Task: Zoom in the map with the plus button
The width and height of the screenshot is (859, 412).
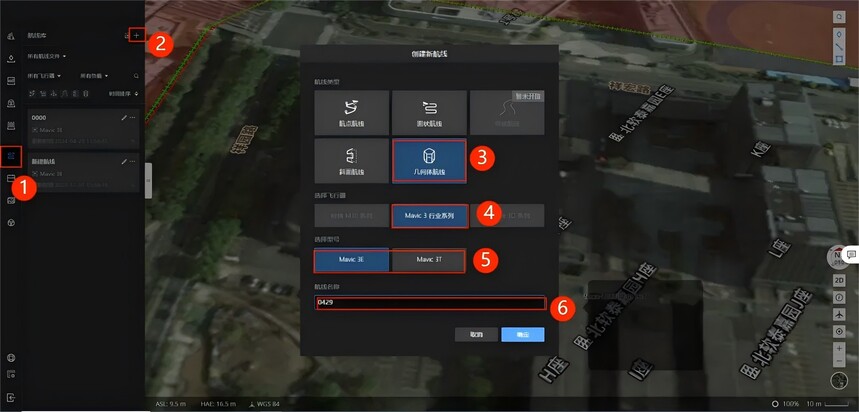Action: 839,348
